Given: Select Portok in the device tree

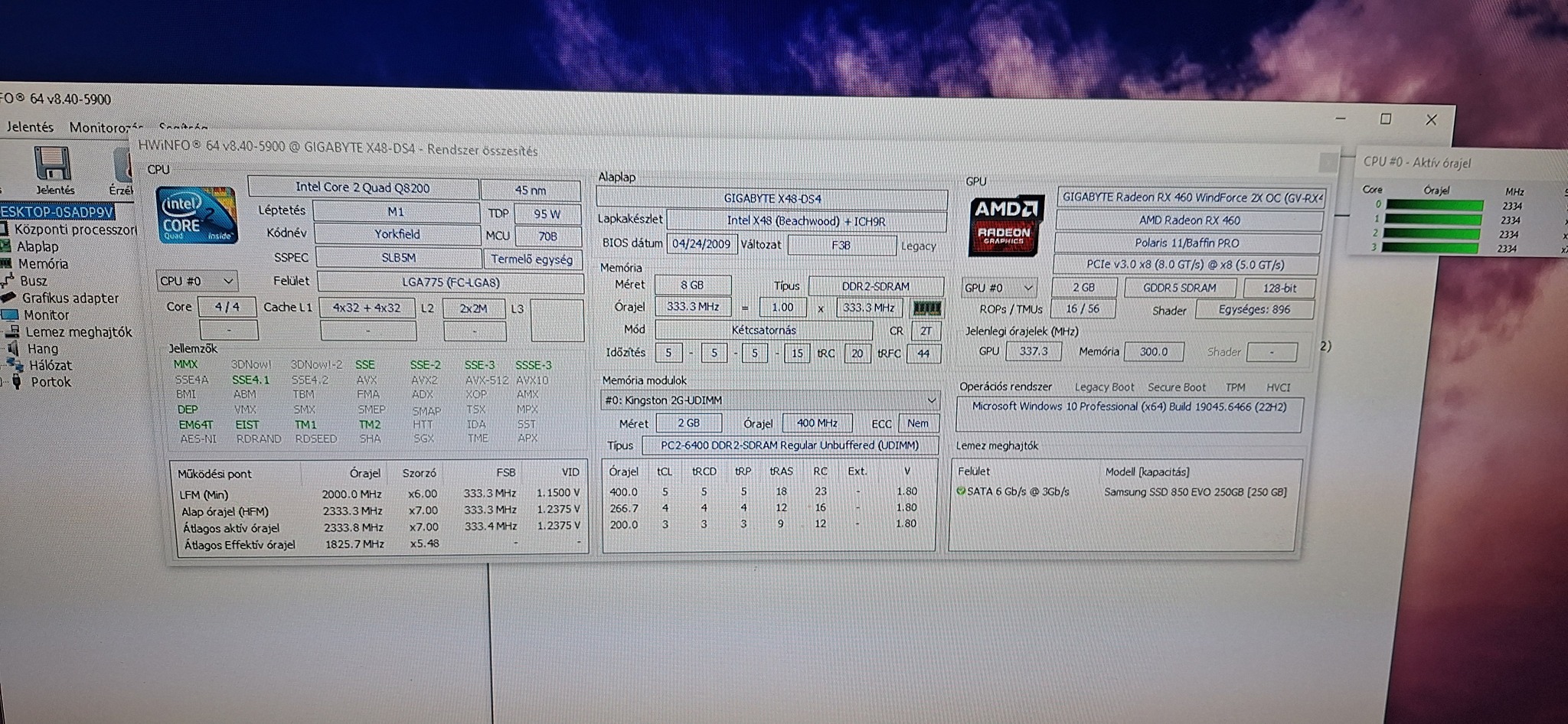Looking at the screenshot, I should click(x=51, y=382).
